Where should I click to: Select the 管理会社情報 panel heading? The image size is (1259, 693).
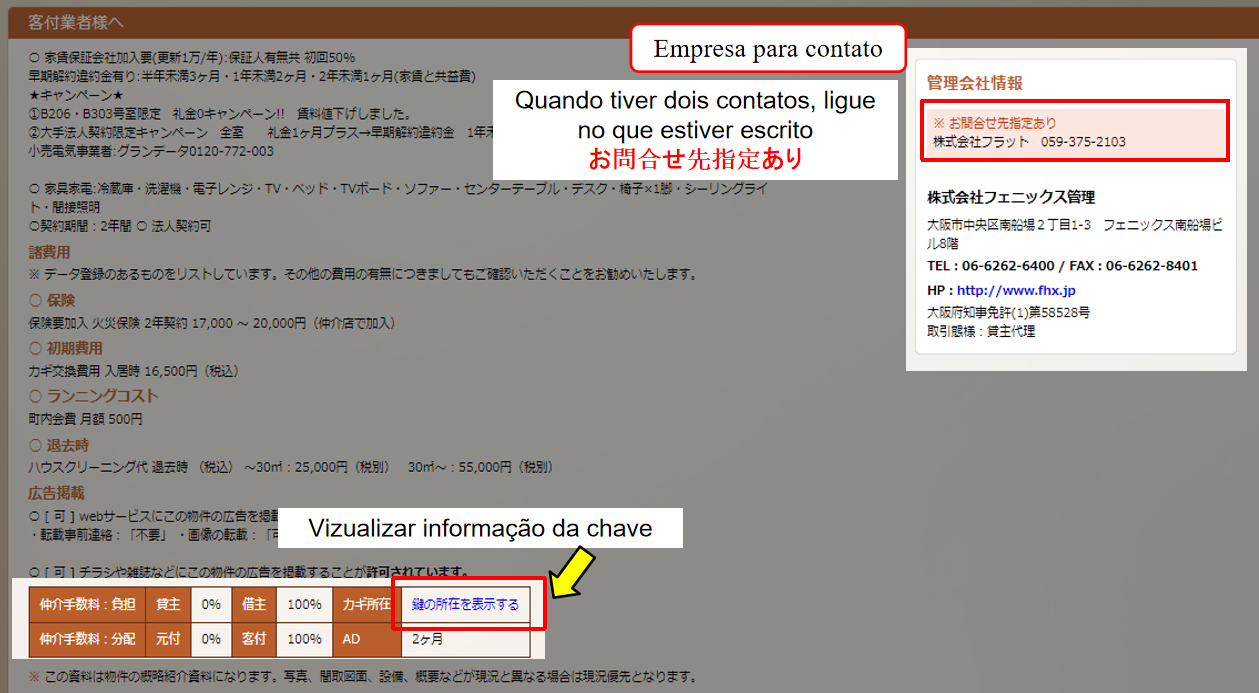974,83
